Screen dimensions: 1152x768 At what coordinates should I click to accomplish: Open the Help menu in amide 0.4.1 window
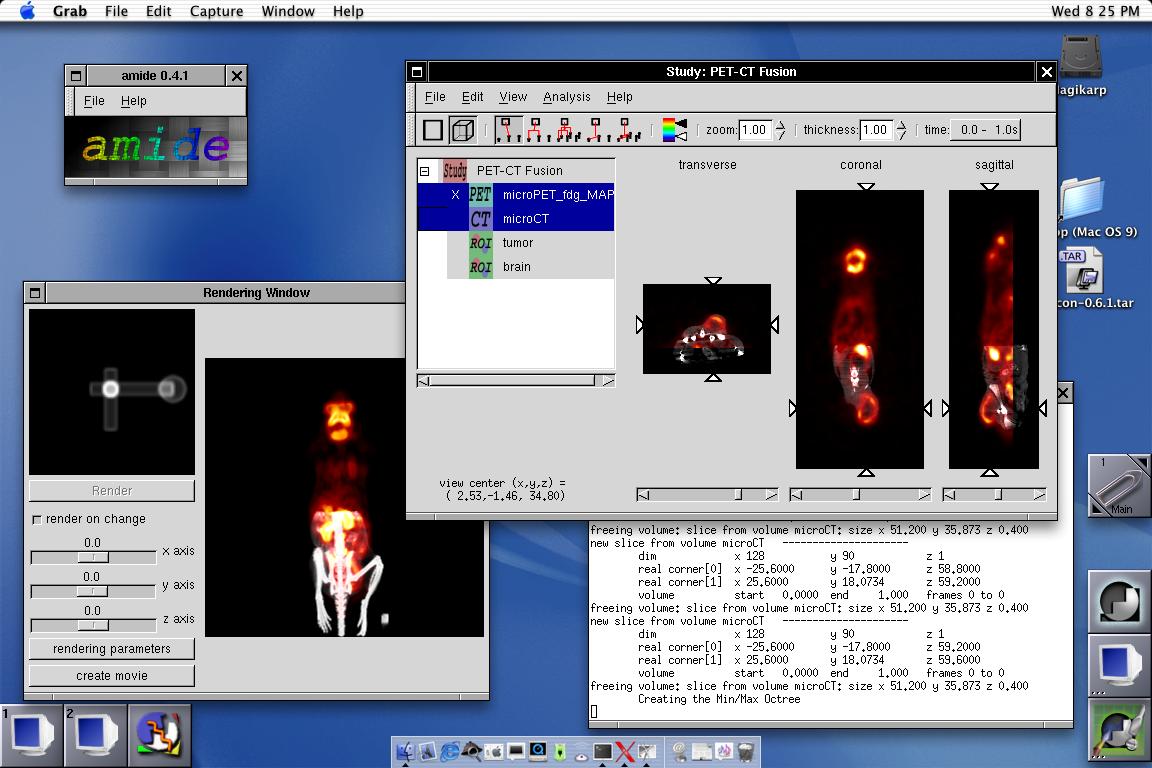134,101
